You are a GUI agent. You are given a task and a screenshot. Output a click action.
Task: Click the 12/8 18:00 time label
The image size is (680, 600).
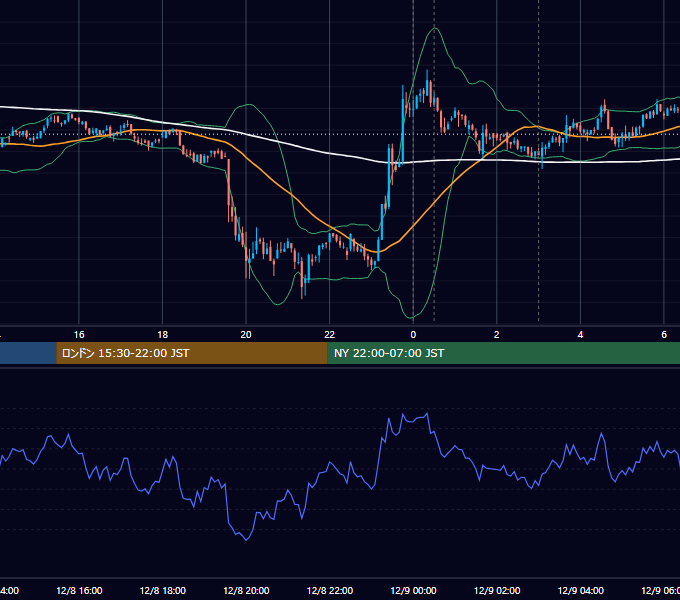pyautogui.click(x=163, y=590)
